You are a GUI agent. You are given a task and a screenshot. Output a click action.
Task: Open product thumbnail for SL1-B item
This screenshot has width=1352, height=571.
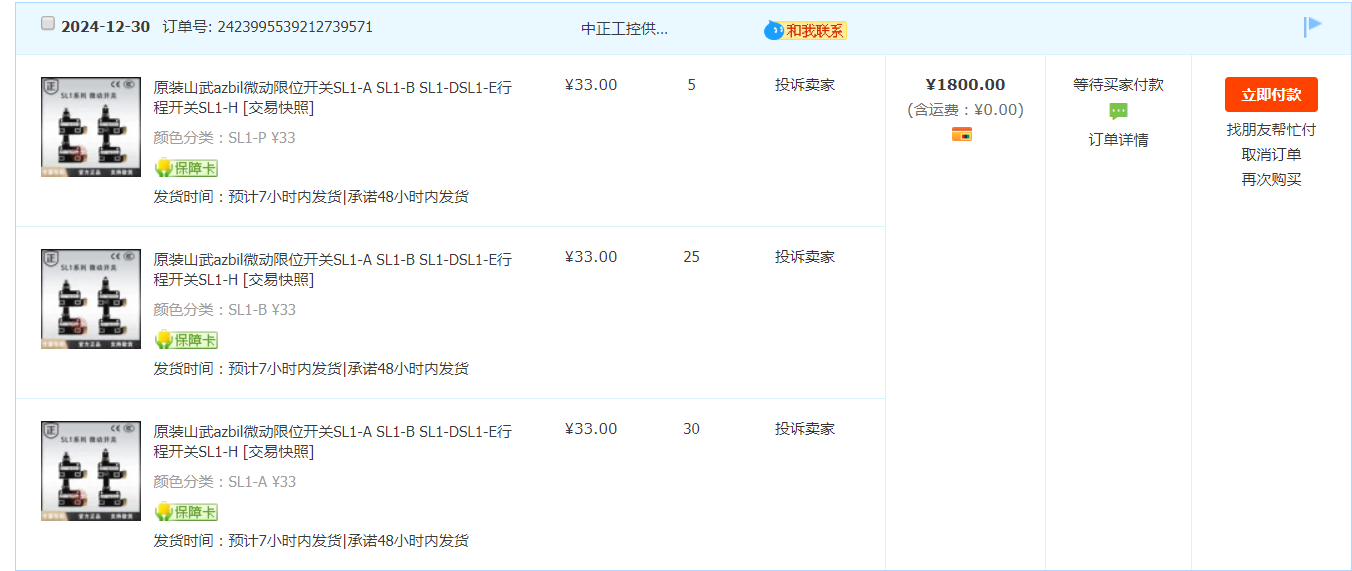coord(91,299)
